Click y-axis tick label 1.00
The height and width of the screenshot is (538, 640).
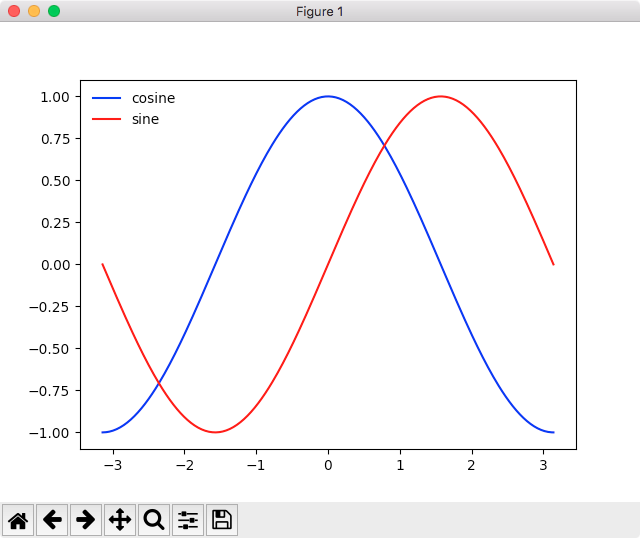(x=55, y=97)
